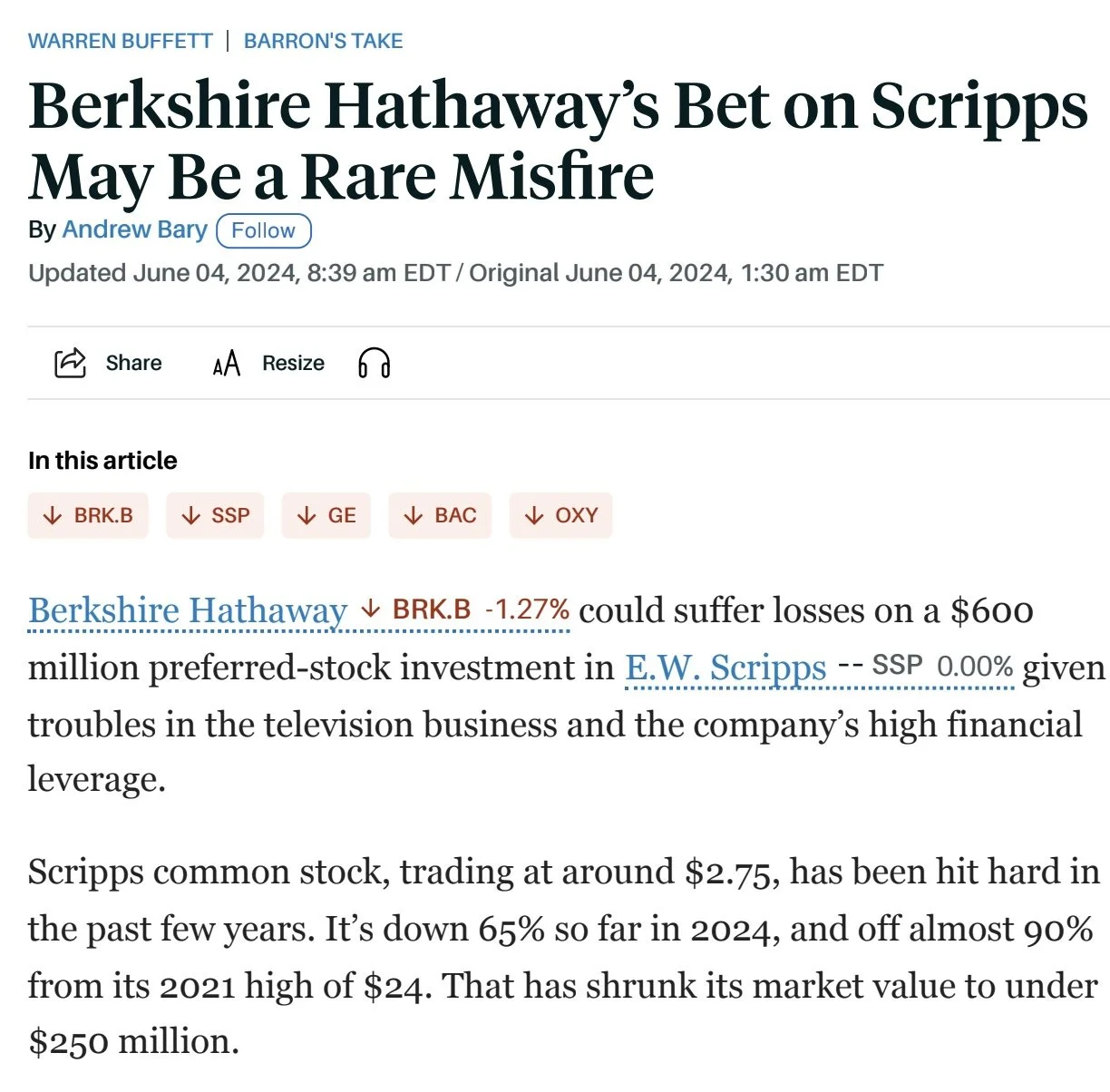Click the Resize text label
This screenshot has width=1110, height=1092.
(293, 363)
